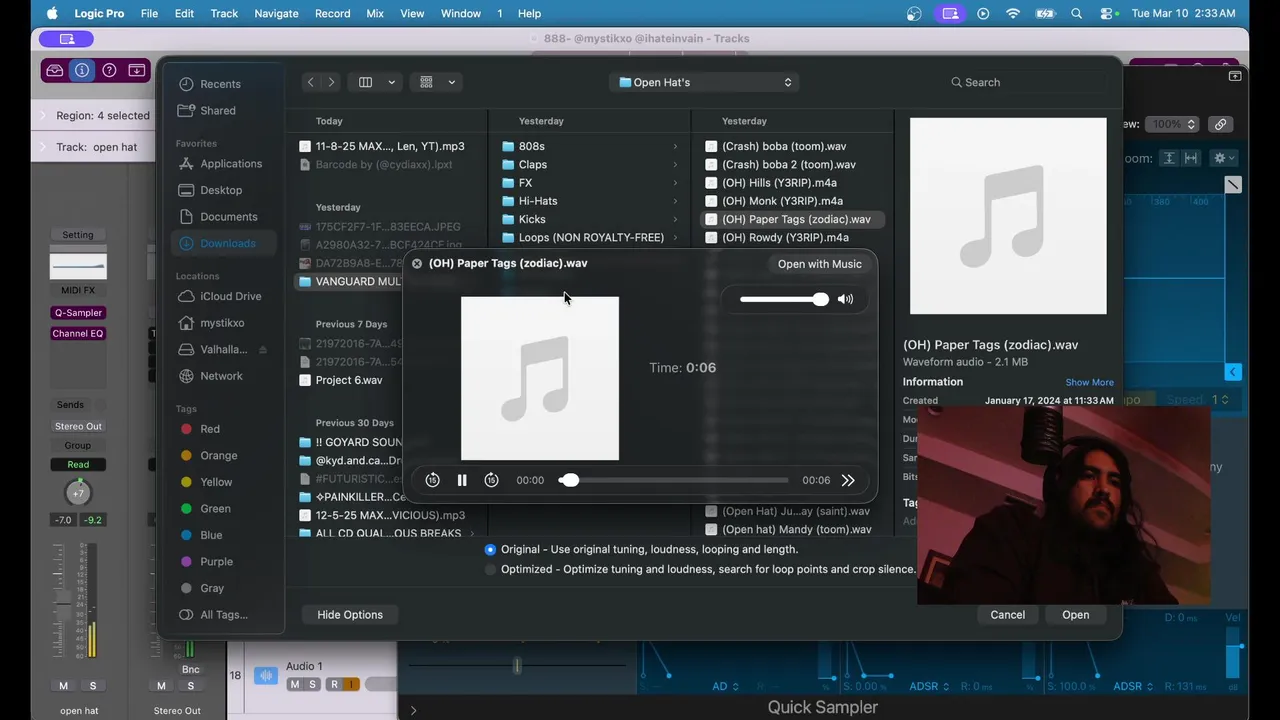
Task: Open grouping dropdown arrow beside grid icon
Action: 452,82
